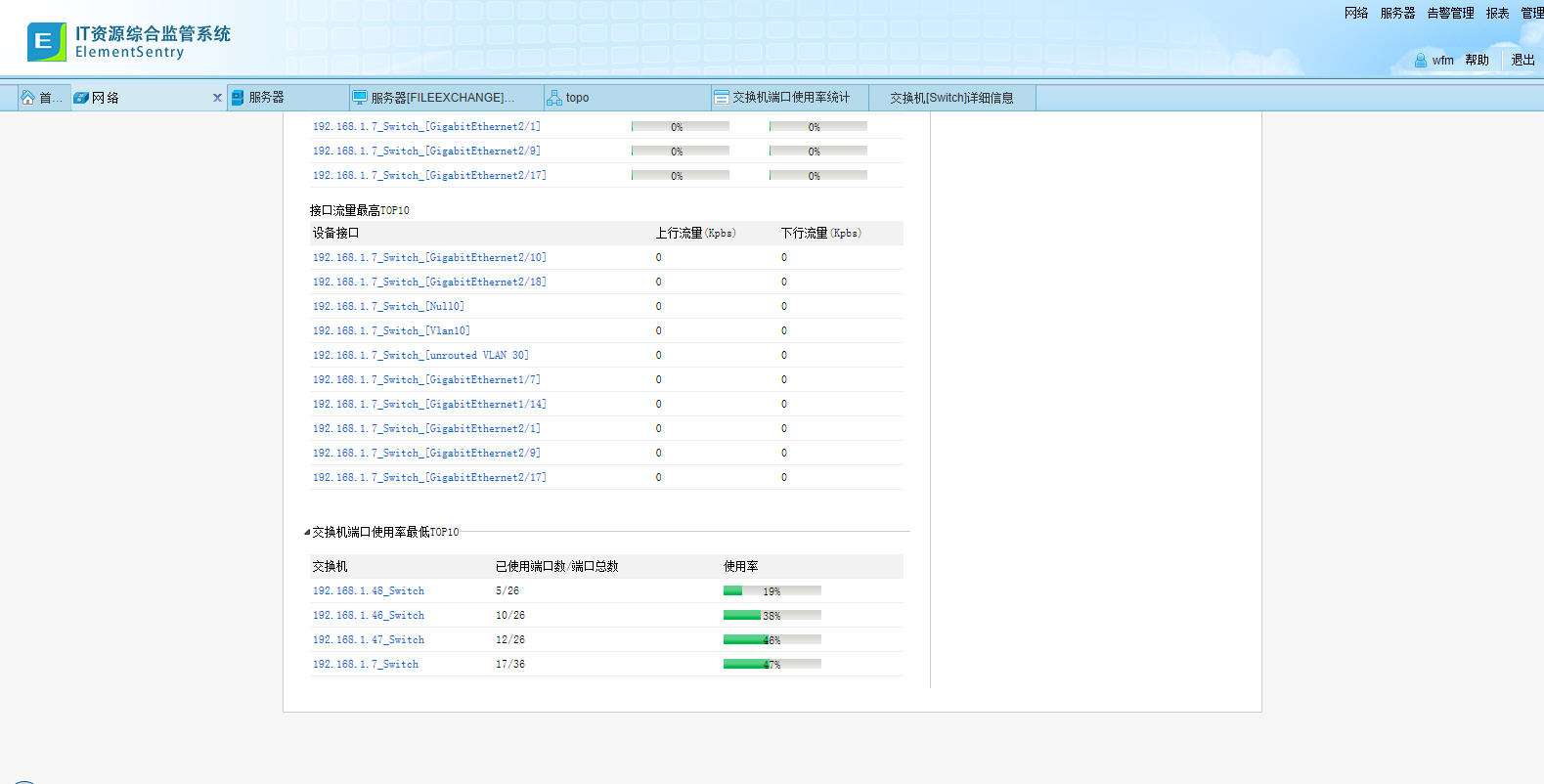Click the 10/26 port count cell

click(510, 615)
